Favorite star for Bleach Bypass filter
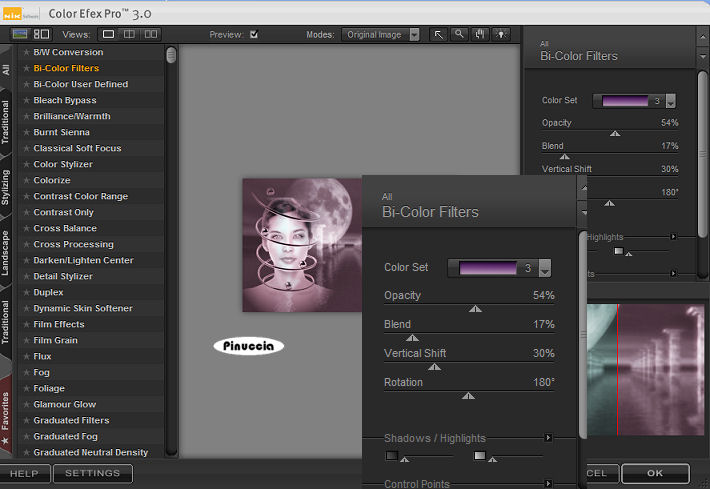This screenshot has width=710, height=489. (x=26, y=101)
